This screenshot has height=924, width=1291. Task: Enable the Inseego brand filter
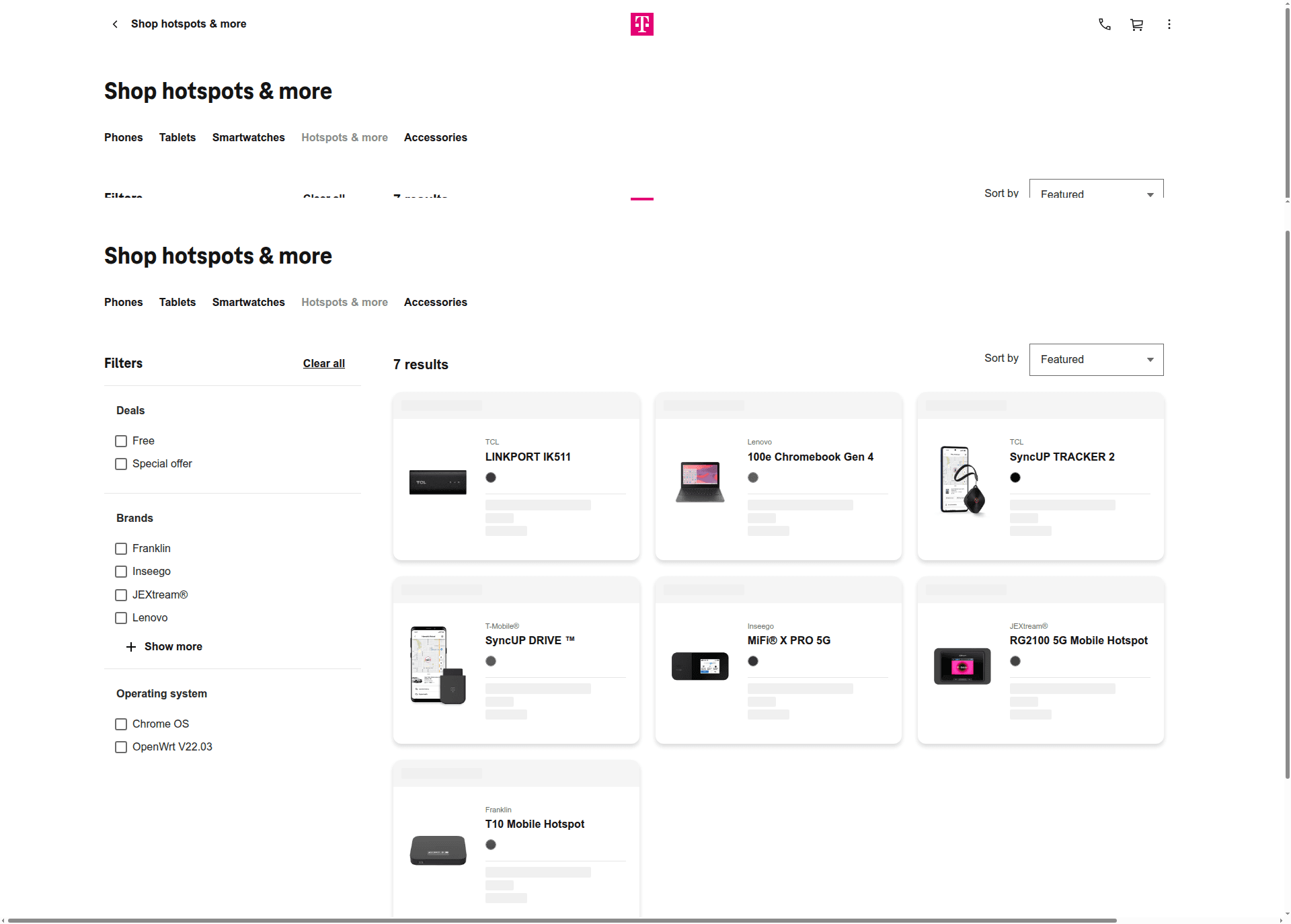121,572
